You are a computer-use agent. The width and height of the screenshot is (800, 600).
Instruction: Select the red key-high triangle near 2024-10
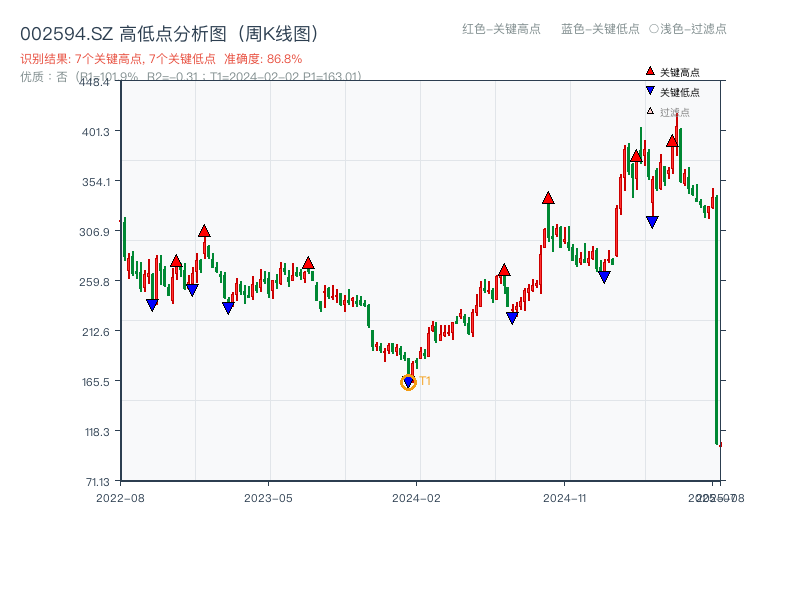(x=548, y=198)
